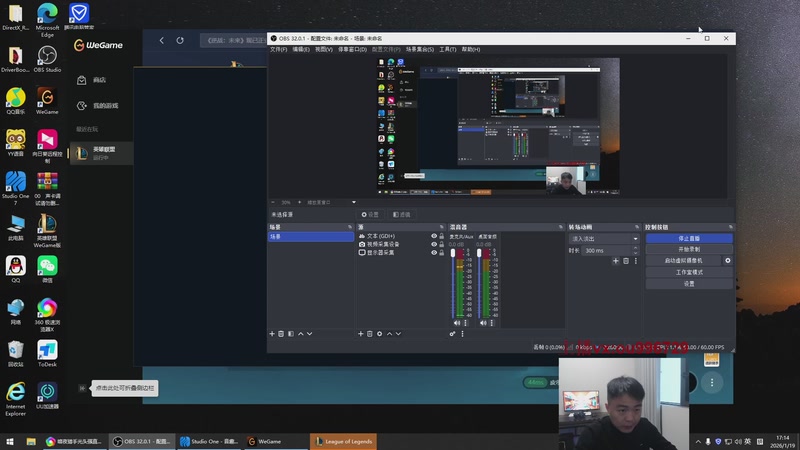Select 英雄联盟 in WeGame recent games

click(x=101, y=153)
